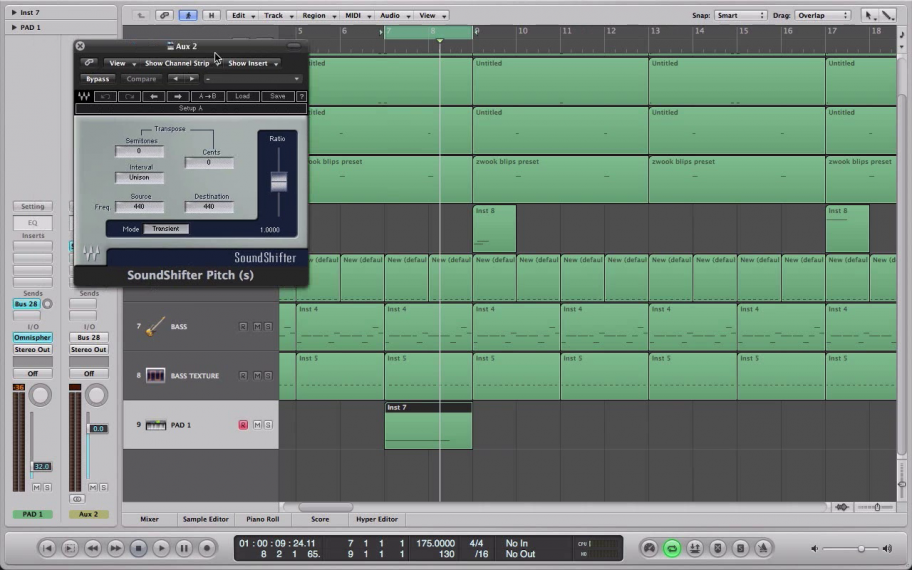The image size is (912, 570).
Task: Toggle the metronome click icon
Action: tap(763, 548)
